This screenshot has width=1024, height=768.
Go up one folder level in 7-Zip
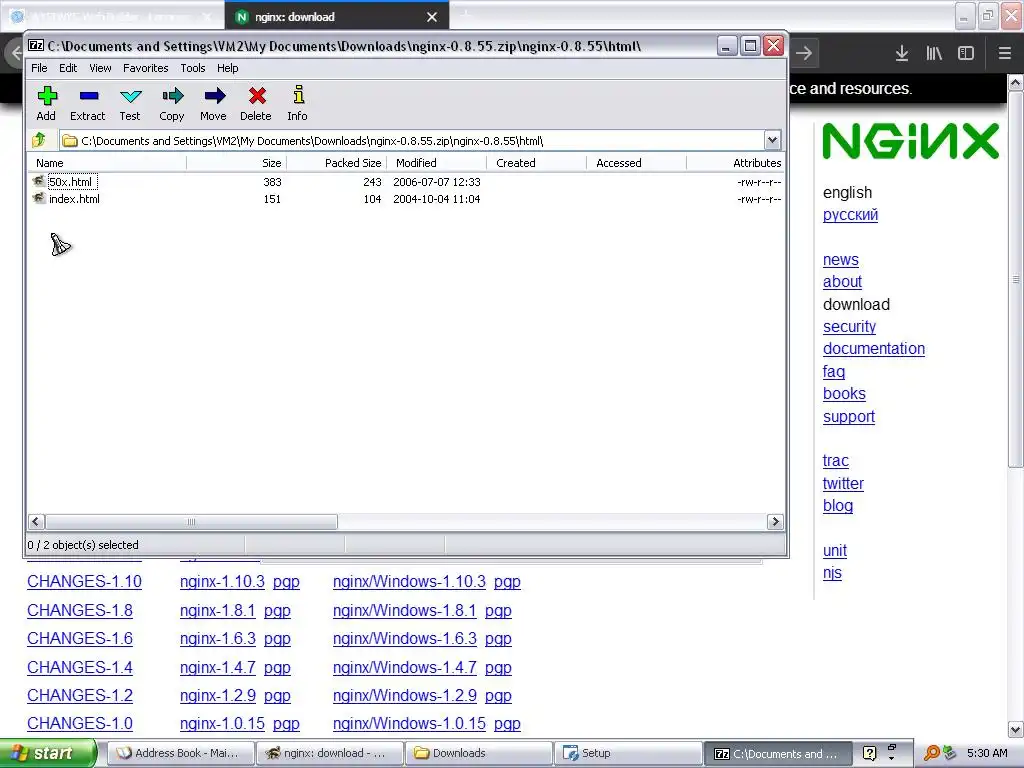(39, 140)
